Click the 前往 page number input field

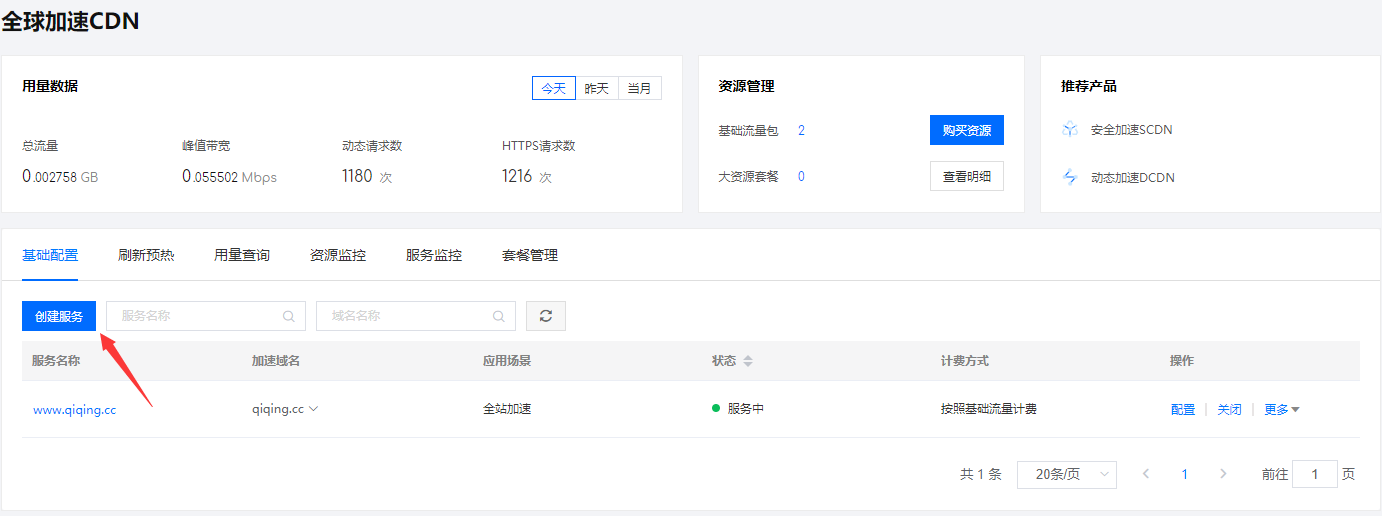1314,474
